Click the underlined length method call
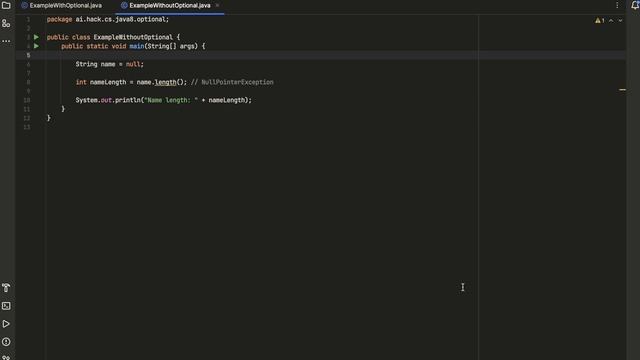The image size is (640, 360). (165, 82)
